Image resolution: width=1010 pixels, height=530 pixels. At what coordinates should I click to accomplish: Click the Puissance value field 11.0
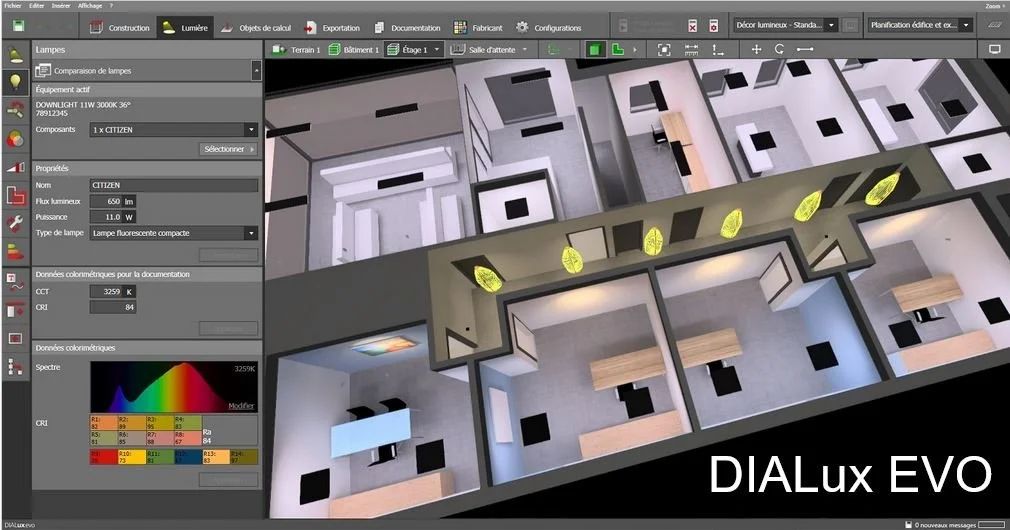(x=106, y=217)
